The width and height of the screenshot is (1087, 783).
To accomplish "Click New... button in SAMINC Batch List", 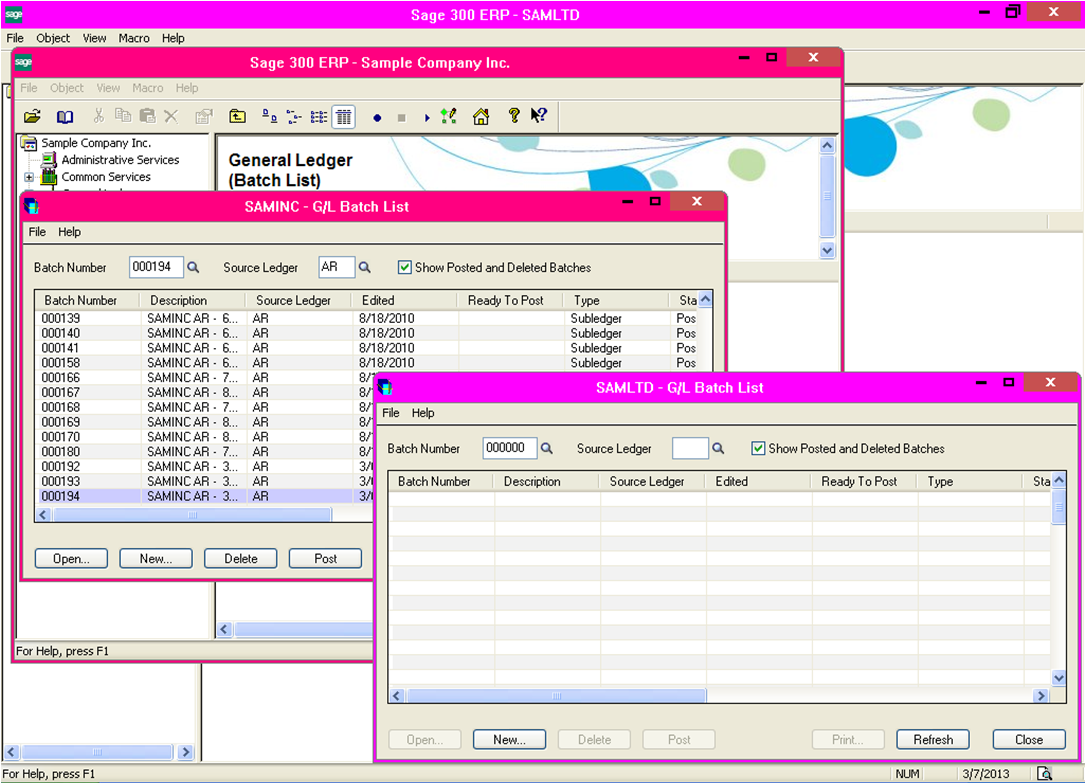I will 156,558.
